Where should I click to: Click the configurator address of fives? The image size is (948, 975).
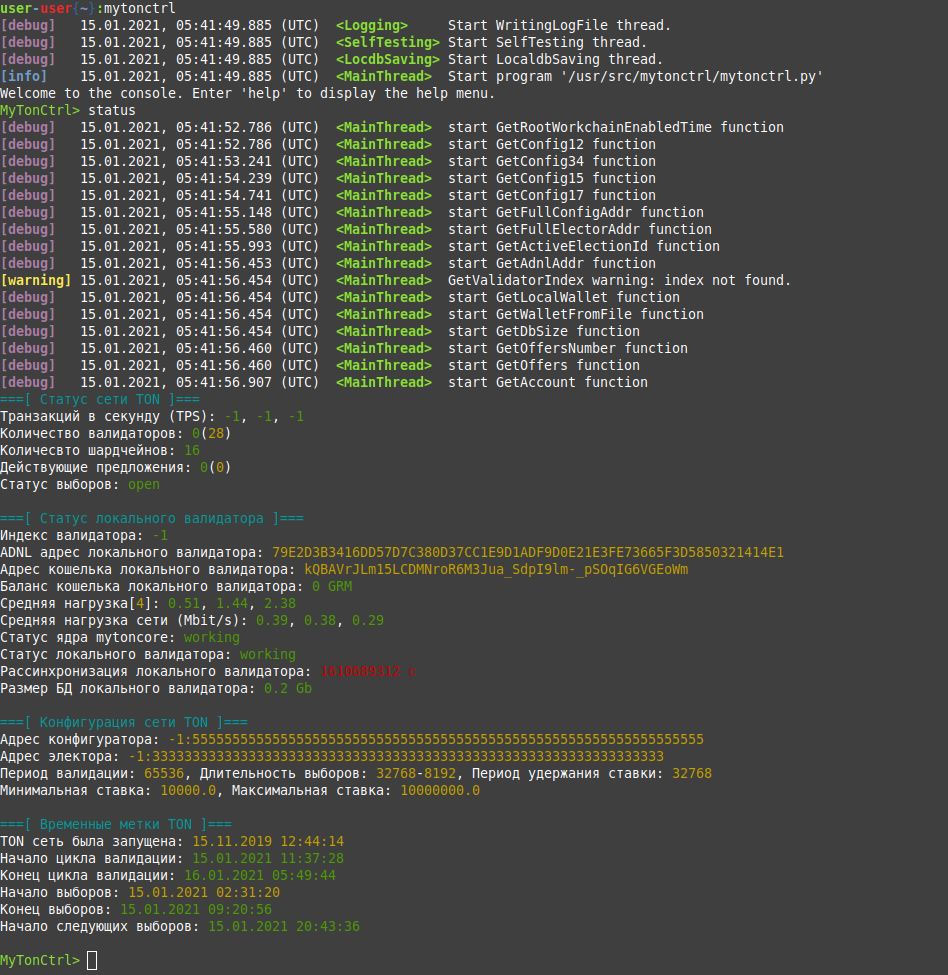(436, 739)
